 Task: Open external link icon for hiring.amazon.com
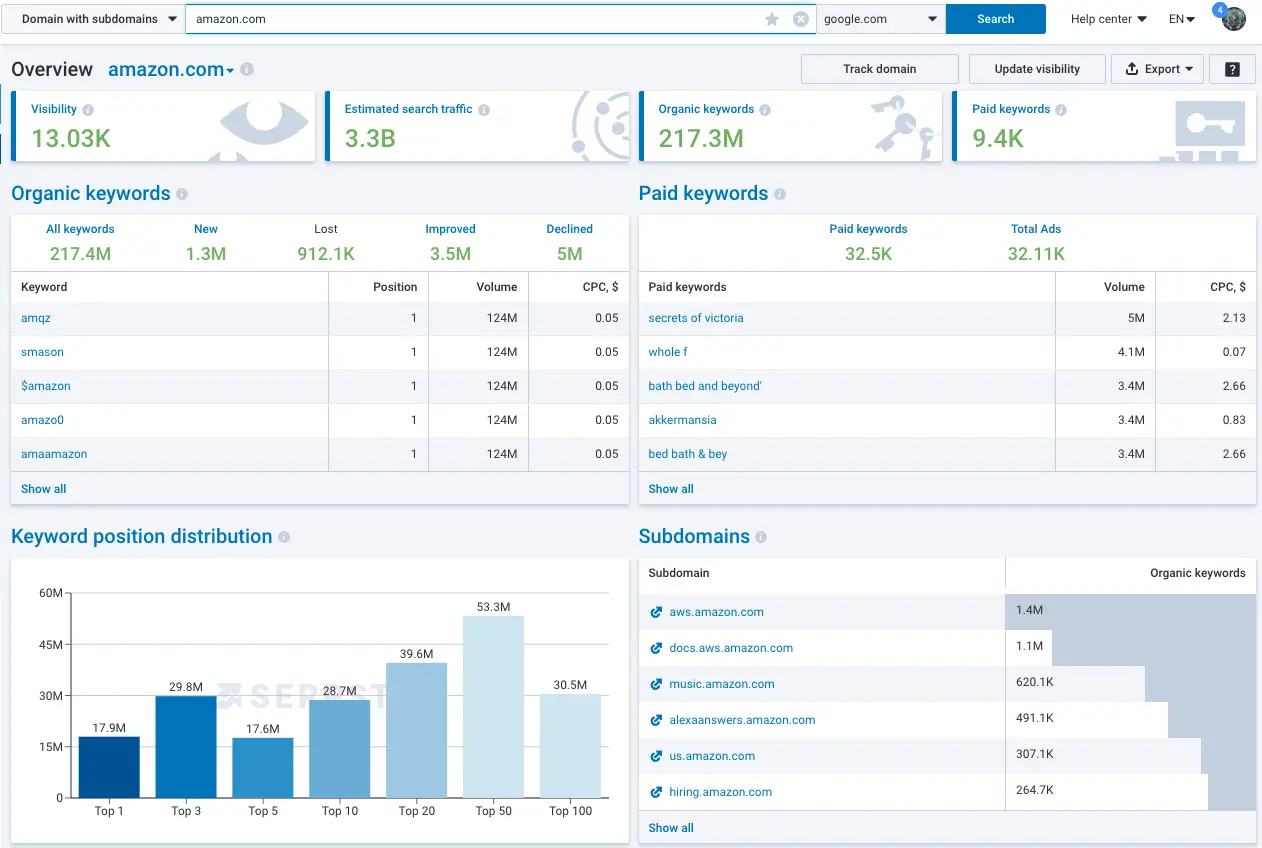coord(656,792)
